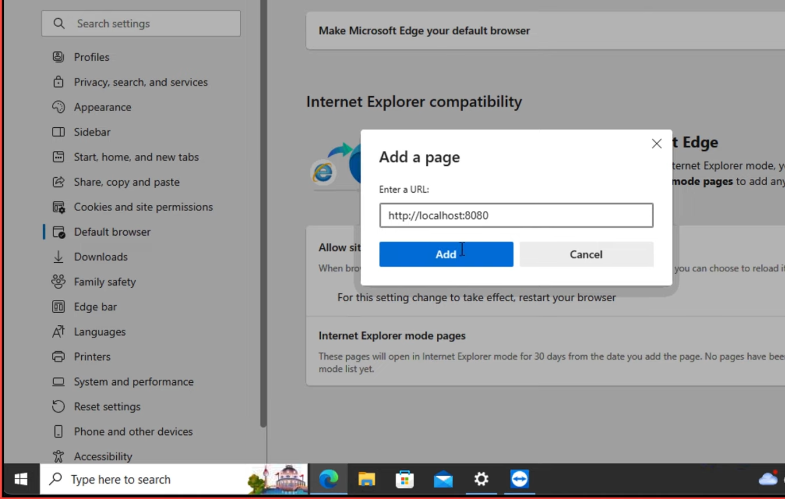The image size is (785, 499).
Task: Open File Explorer from the taskbar
Action: click(367, 479)
